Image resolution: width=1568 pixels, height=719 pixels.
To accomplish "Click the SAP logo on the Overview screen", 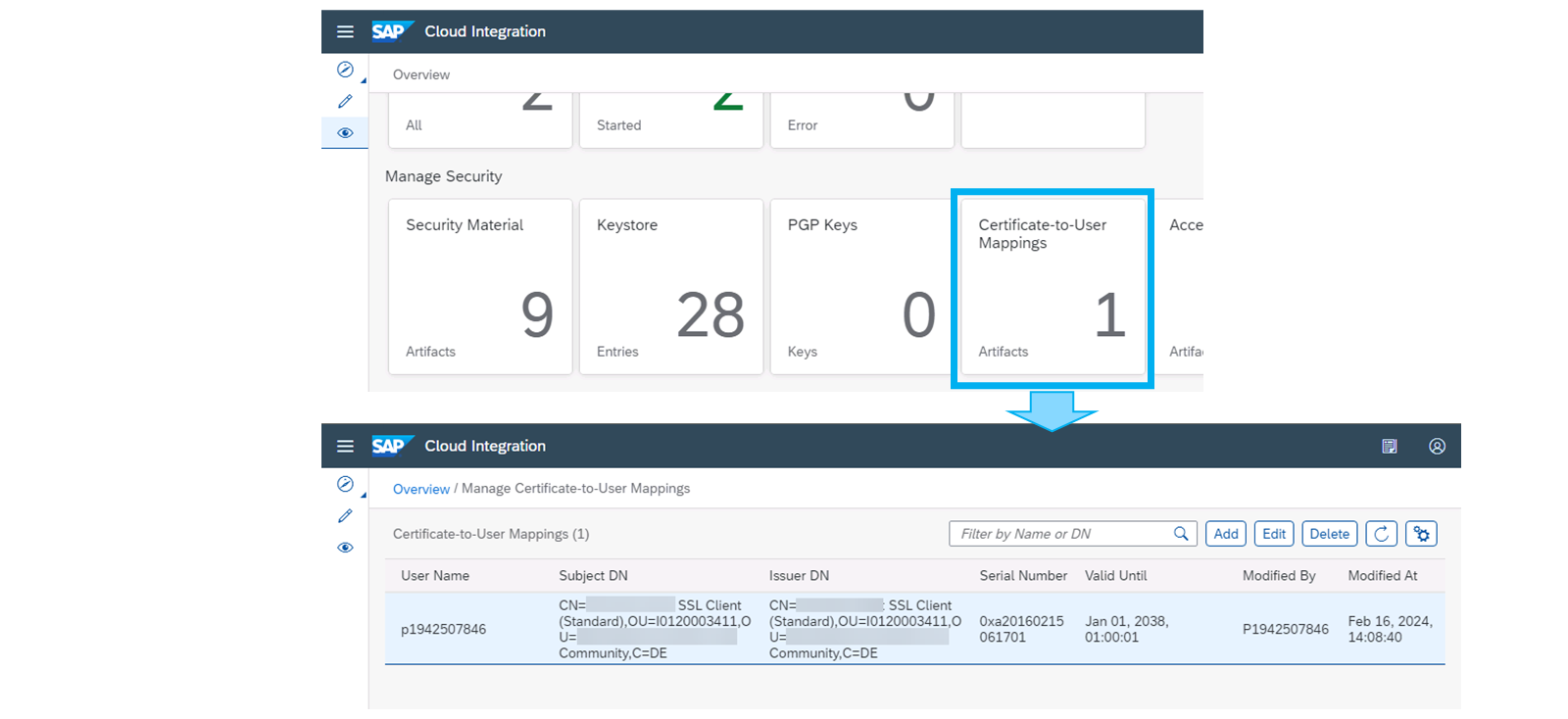I will tap(392, 31).
